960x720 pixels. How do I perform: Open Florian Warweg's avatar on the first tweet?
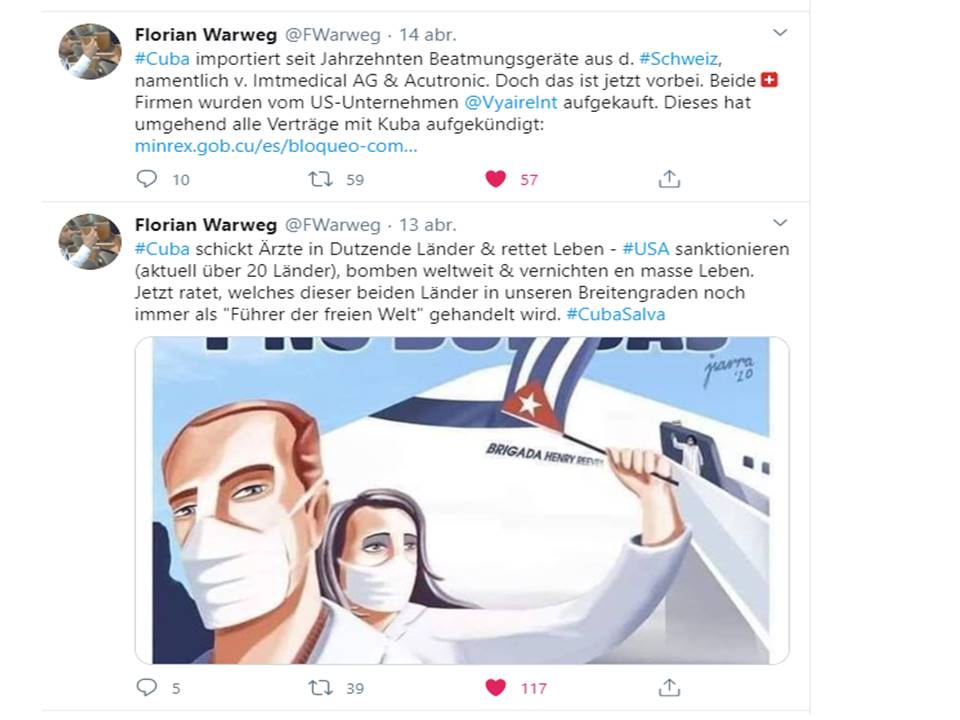(89, 51)
